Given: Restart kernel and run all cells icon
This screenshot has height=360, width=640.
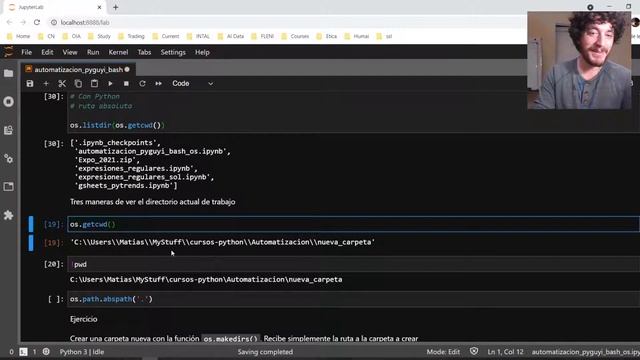Looking at the screenshot, I should point(158,84).
